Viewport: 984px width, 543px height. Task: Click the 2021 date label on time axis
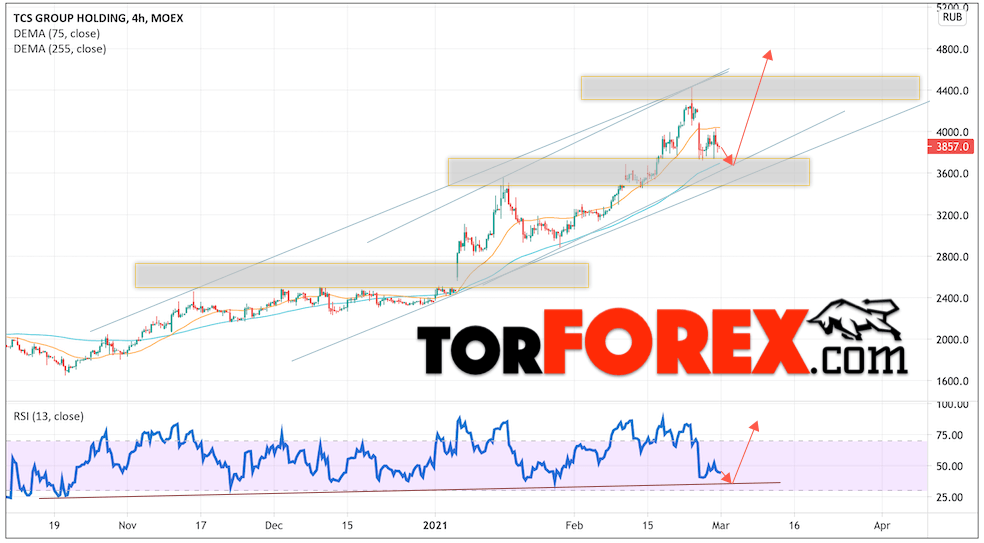(435, 525)
